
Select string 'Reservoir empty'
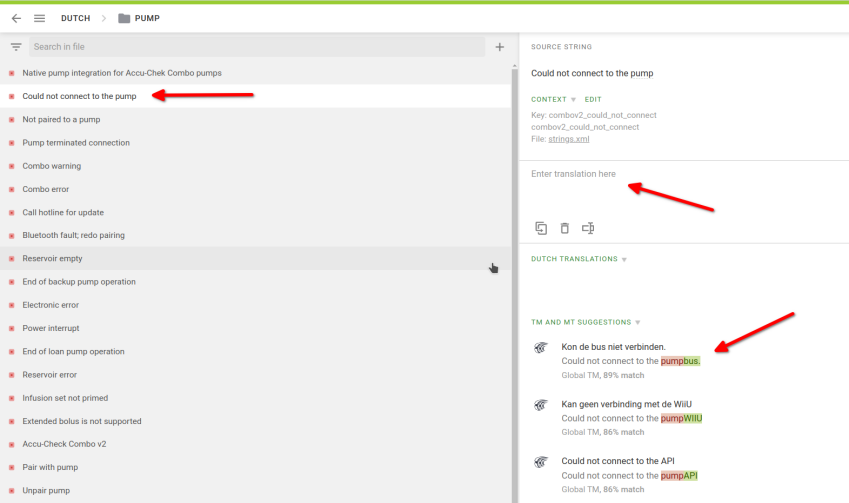pyautogui.click(x=52, y=259)
